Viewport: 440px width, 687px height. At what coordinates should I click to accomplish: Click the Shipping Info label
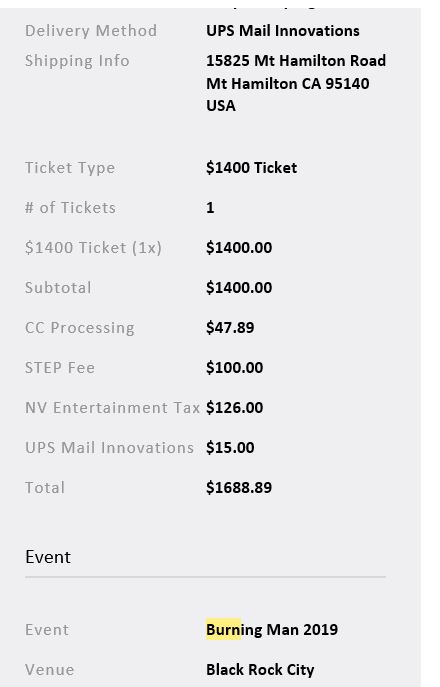click(77, 60)
